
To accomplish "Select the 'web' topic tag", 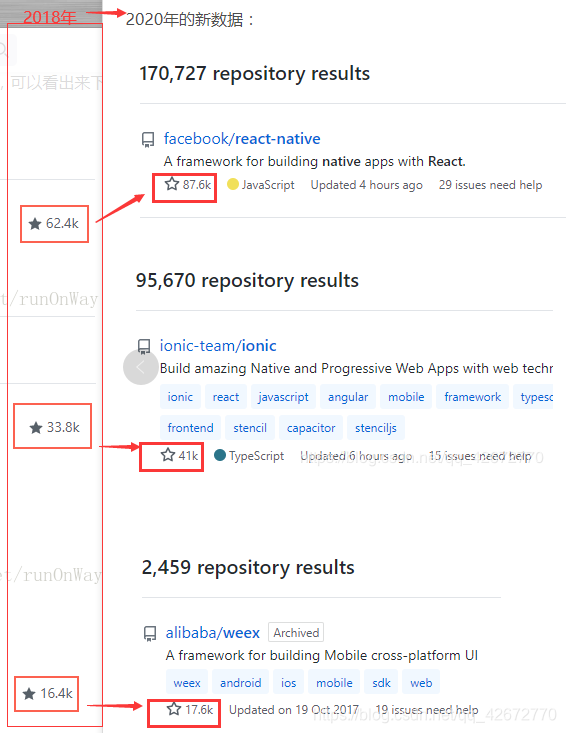I will [421, 683].
